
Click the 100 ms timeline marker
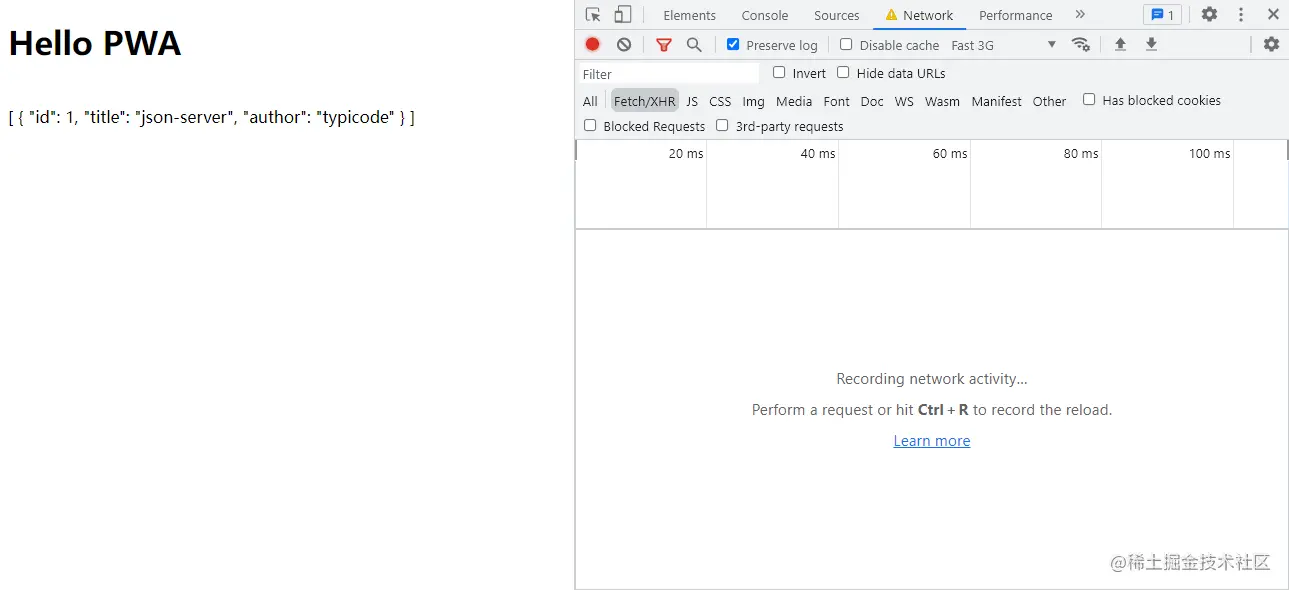1210,153
